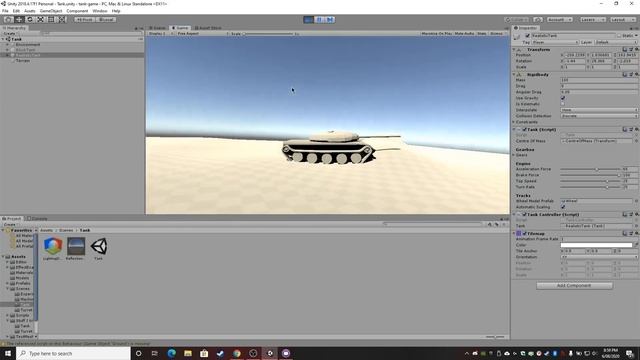The image size is (640, 360).
Task: Open the Assets menu
Action: (x=29, y=11)
